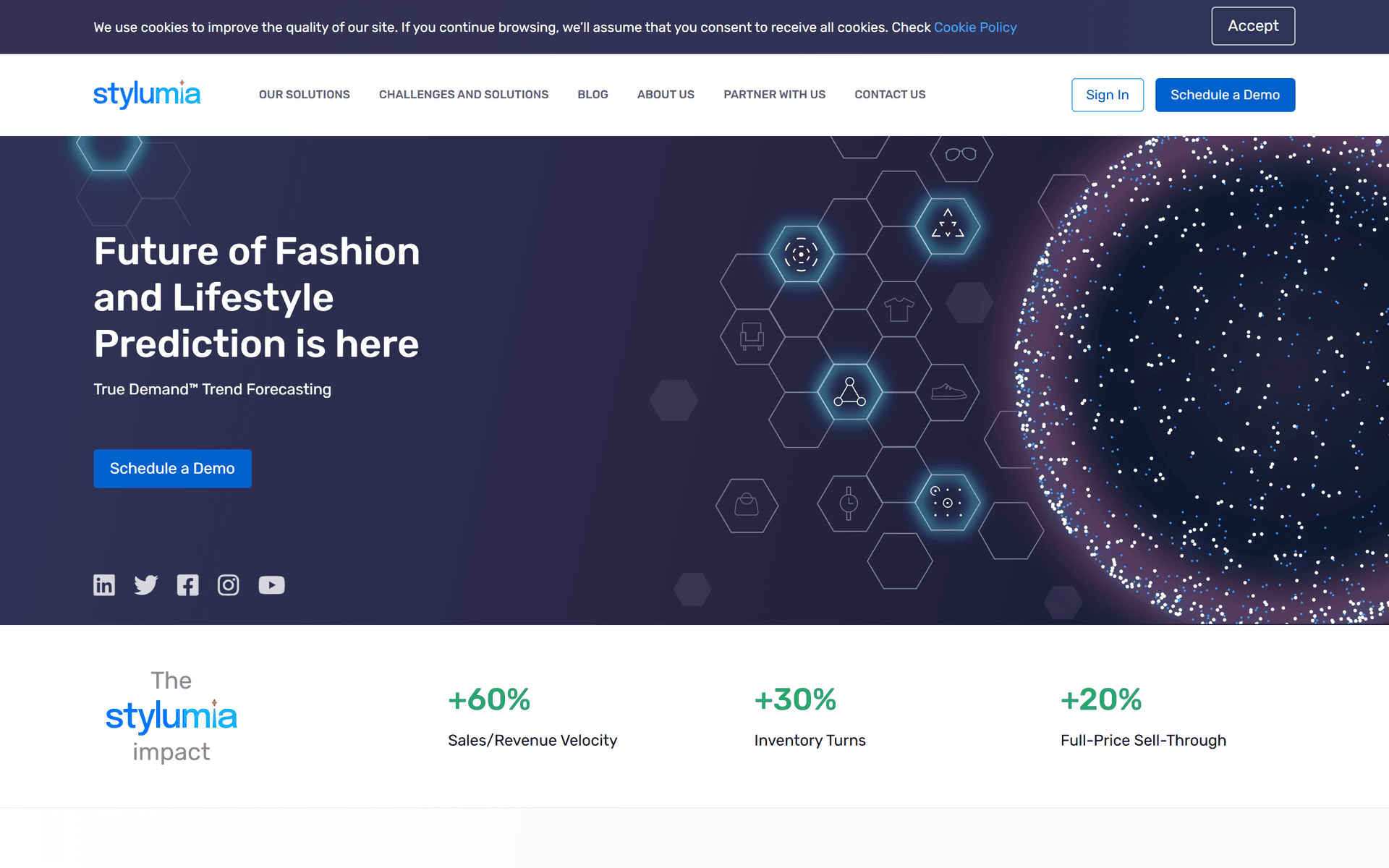Open Stylumia LinkedIn page icon

tap(104, 584)
